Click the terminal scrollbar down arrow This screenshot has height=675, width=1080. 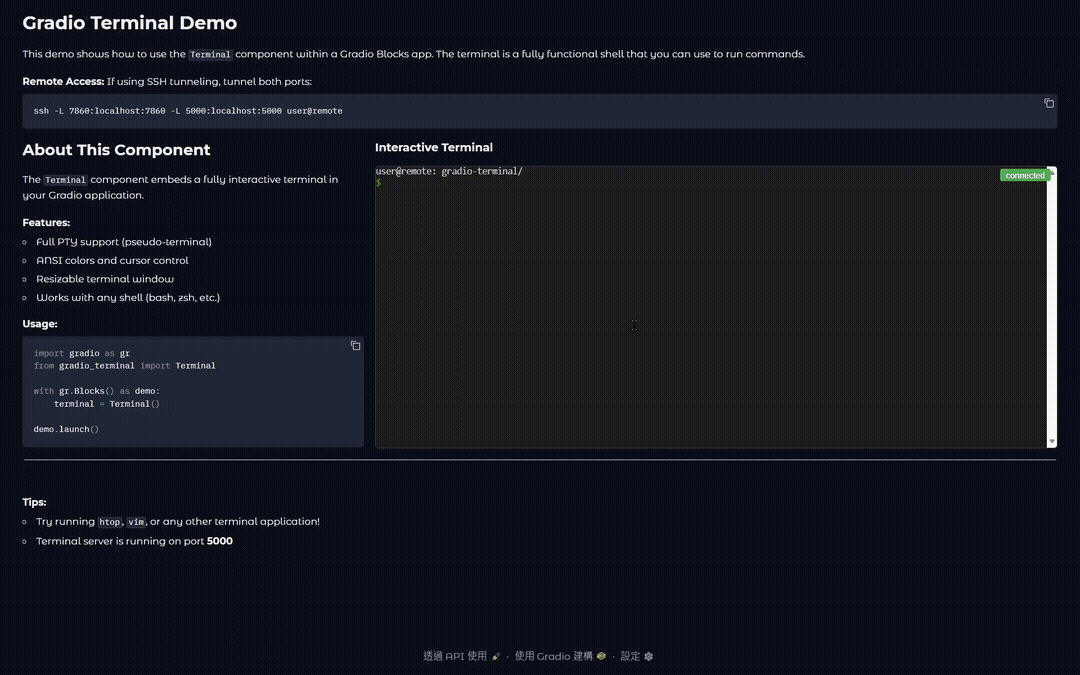tap(1052, 442)
